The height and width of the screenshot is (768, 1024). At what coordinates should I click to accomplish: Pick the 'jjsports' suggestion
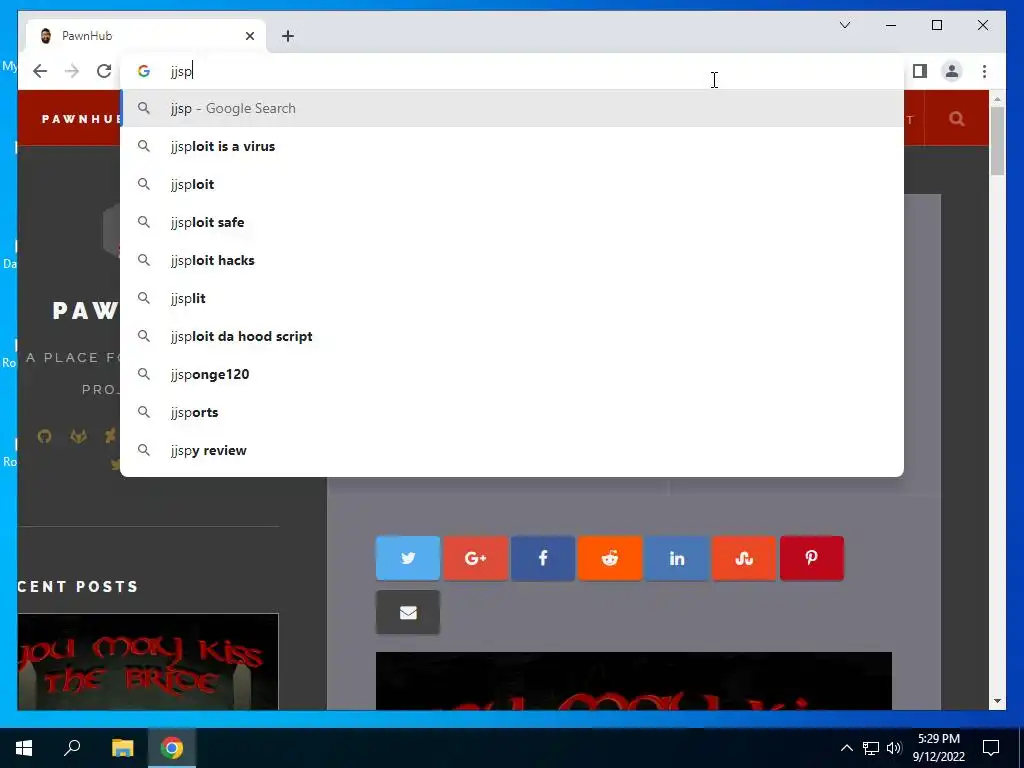pos(512,412)
